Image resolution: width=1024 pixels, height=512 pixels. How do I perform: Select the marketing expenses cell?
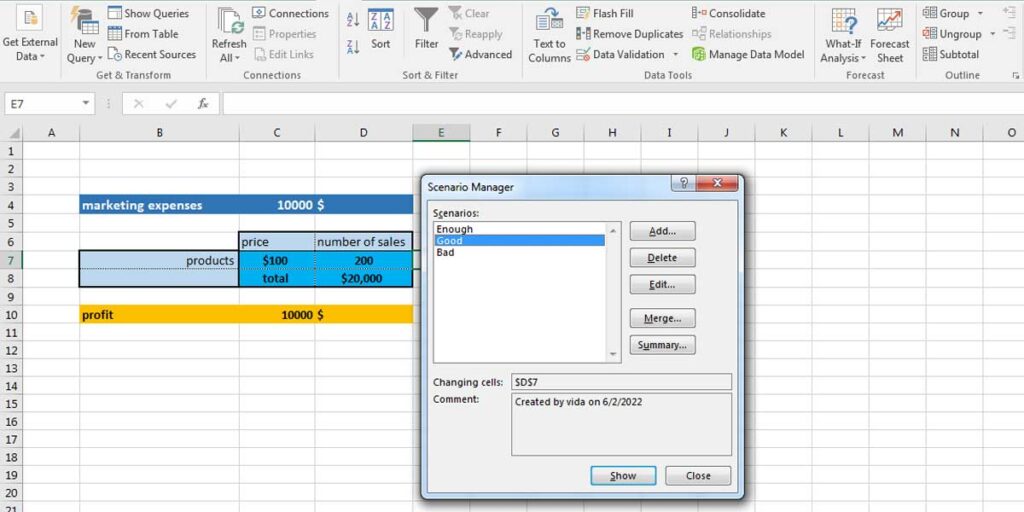(x=159, y=206)
